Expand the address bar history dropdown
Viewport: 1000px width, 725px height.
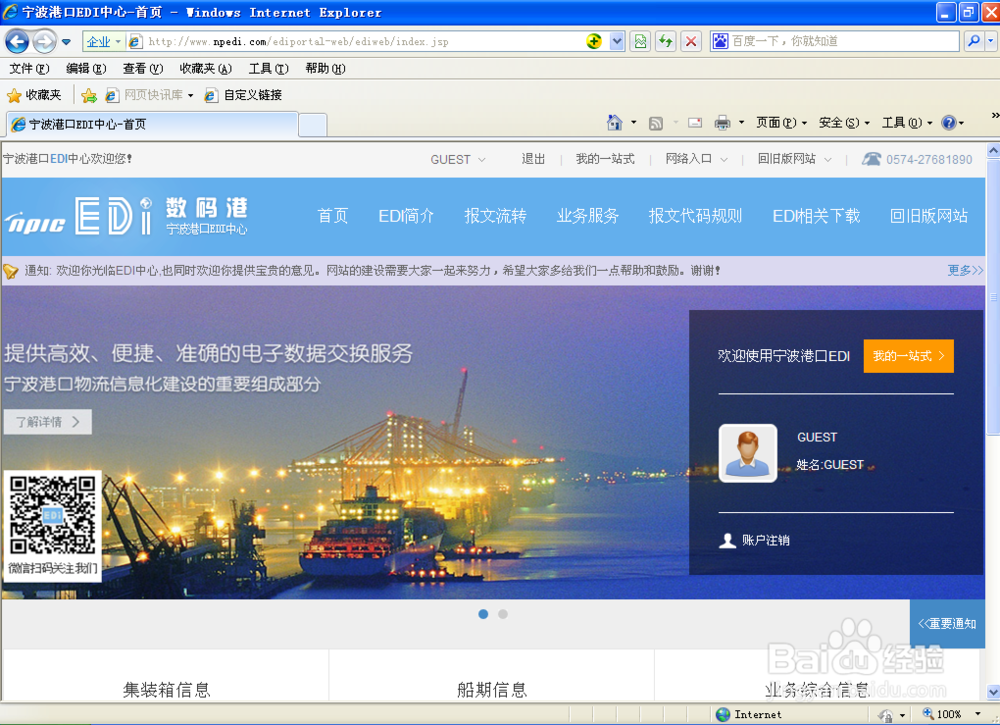[x=616, y=41]
